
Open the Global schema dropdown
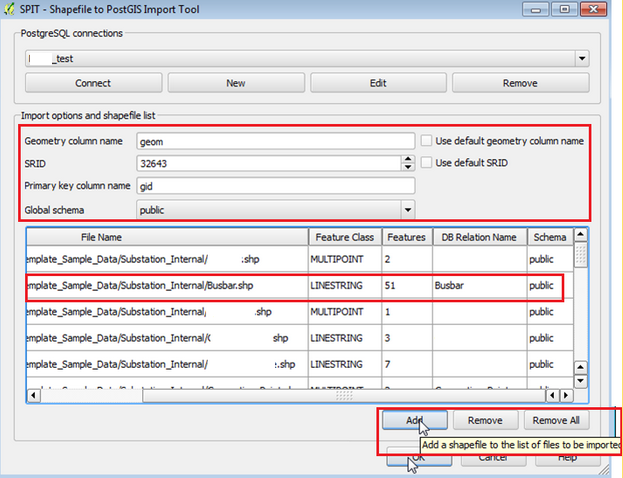(x=408, y=210)
